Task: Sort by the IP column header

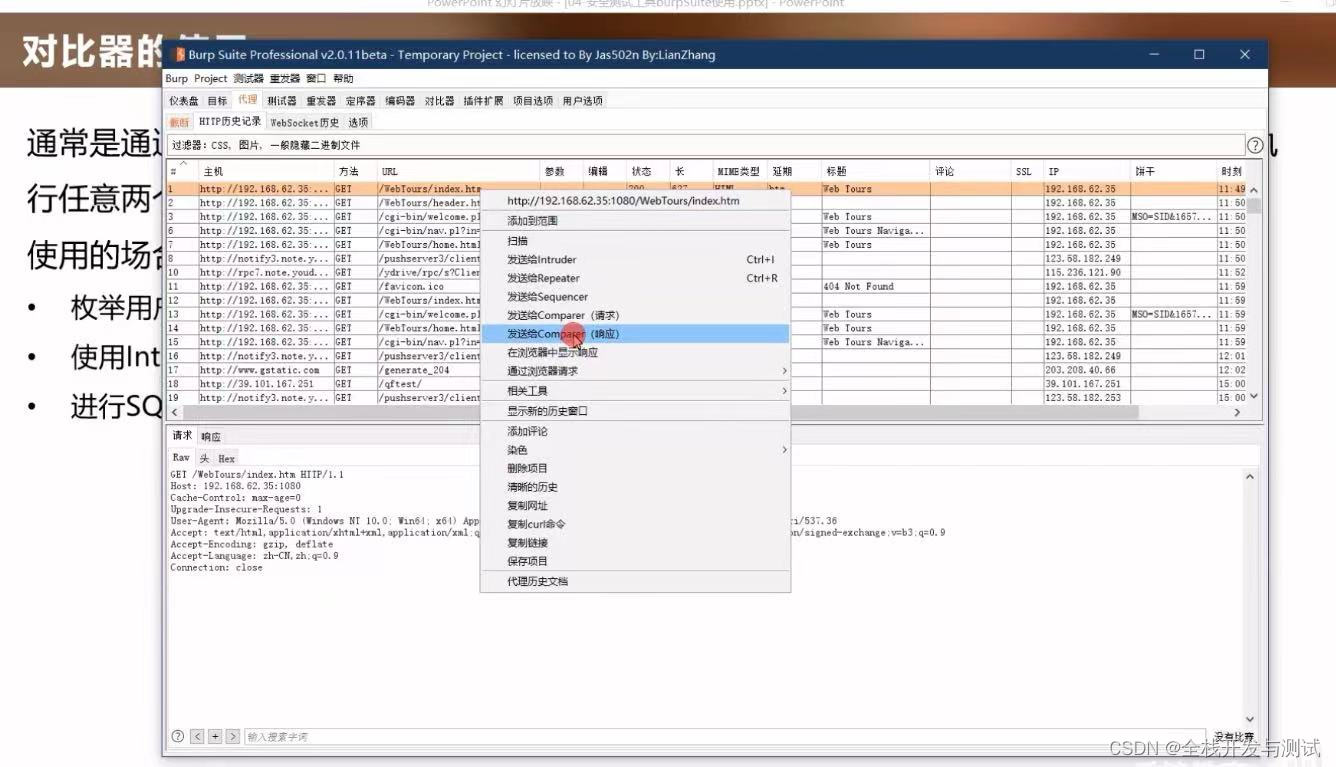Action: coord(1086,171)
